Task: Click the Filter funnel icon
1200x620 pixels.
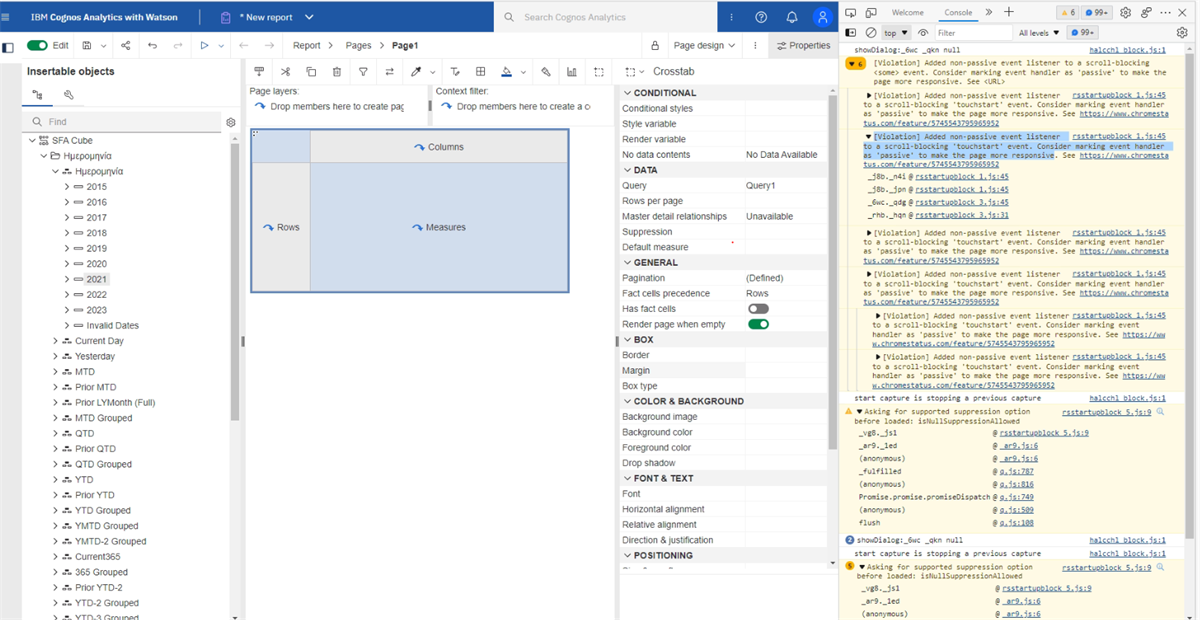Action: click(x=363, y=72)
